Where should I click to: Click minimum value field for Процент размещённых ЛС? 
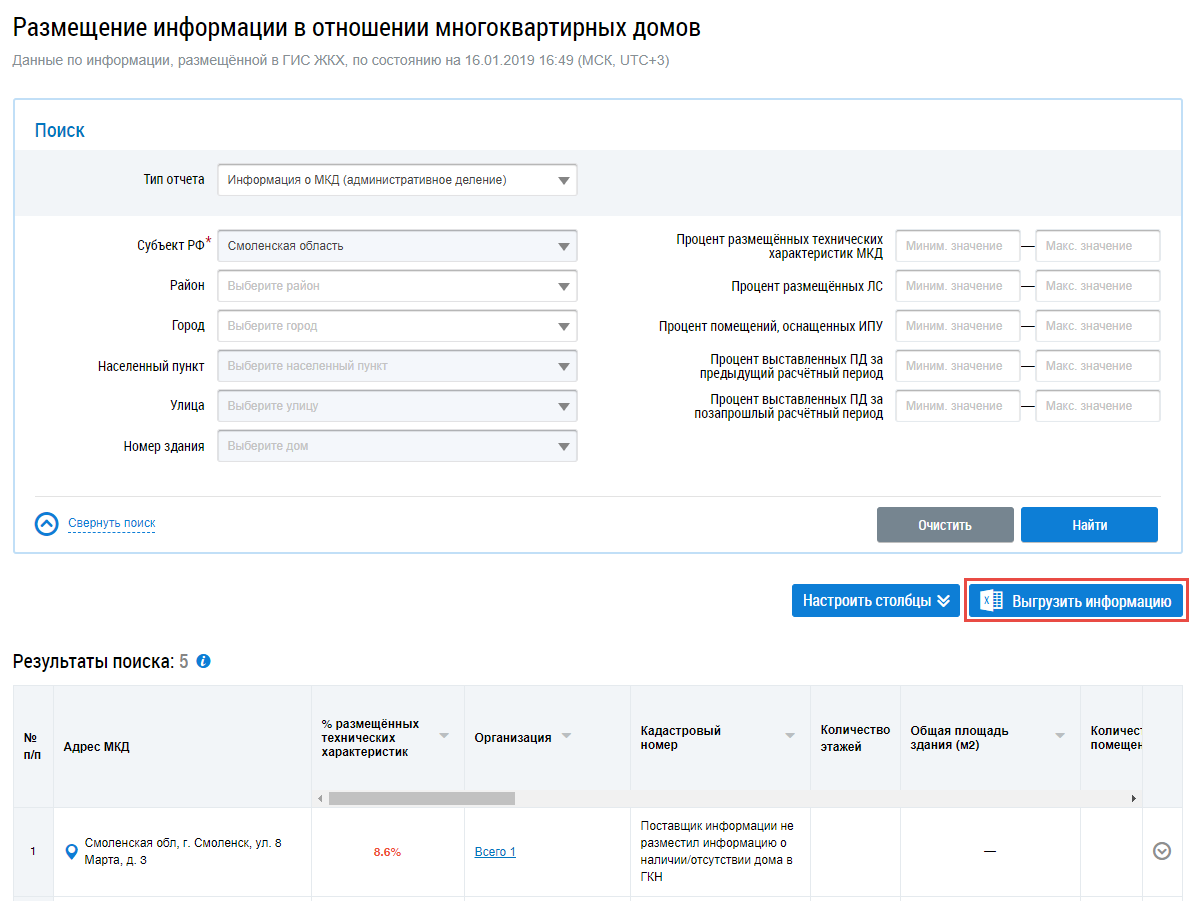(x=957, y=286)
